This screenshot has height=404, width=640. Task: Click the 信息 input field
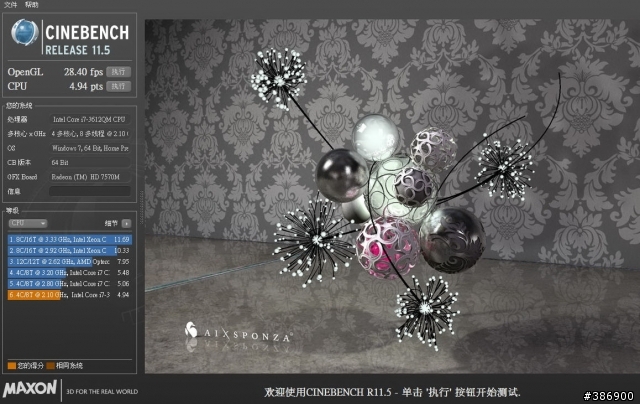pyautogui.click(x=90, y=191)
